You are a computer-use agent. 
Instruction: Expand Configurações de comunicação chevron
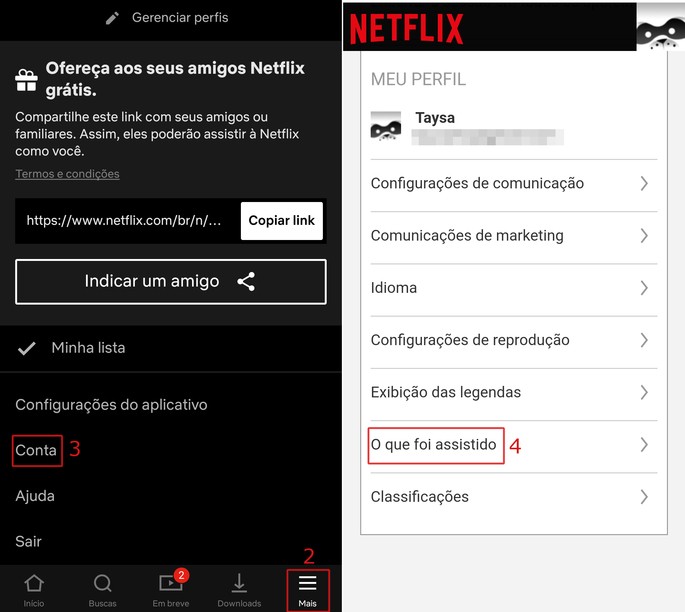coord(644,184)
